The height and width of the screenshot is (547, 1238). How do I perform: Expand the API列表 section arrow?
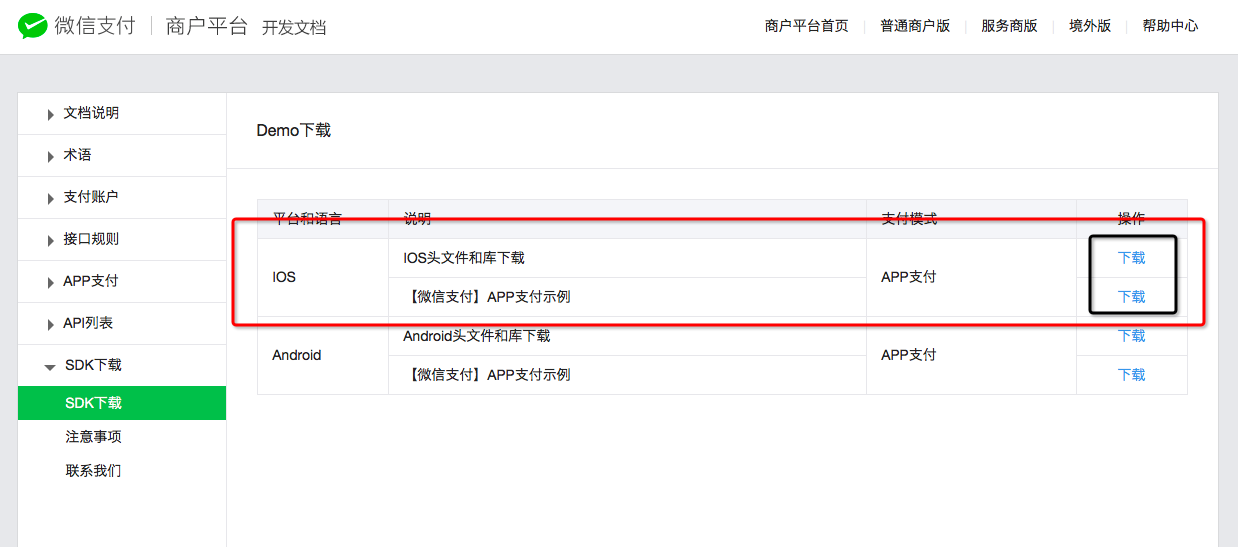(51, 325)
